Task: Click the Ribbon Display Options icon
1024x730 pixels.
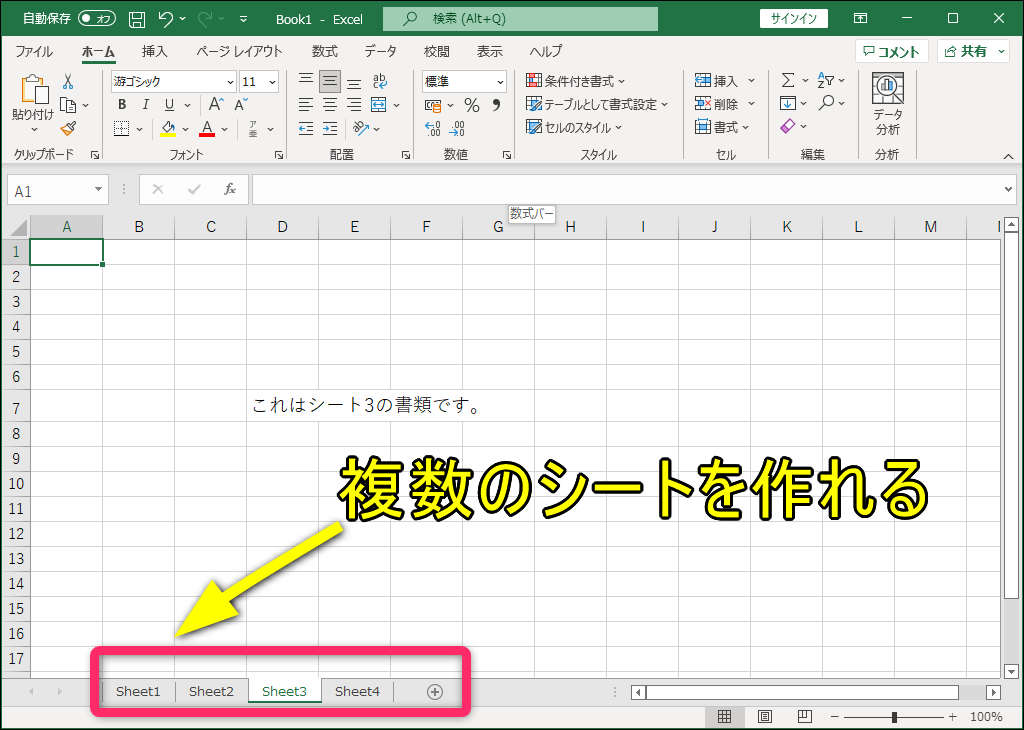Action: [861, 18]
